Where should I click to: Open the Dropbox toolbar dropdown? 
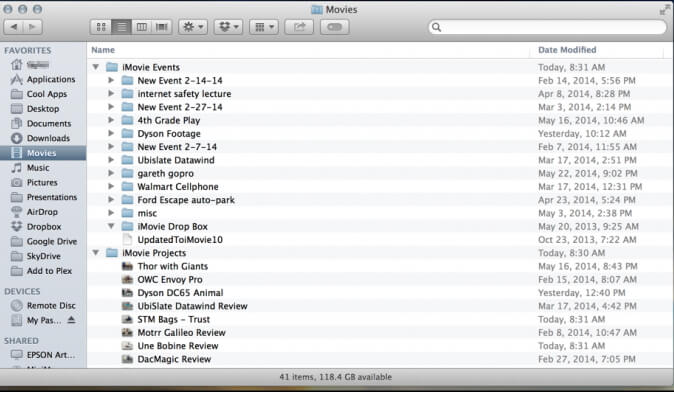(229, 27)
